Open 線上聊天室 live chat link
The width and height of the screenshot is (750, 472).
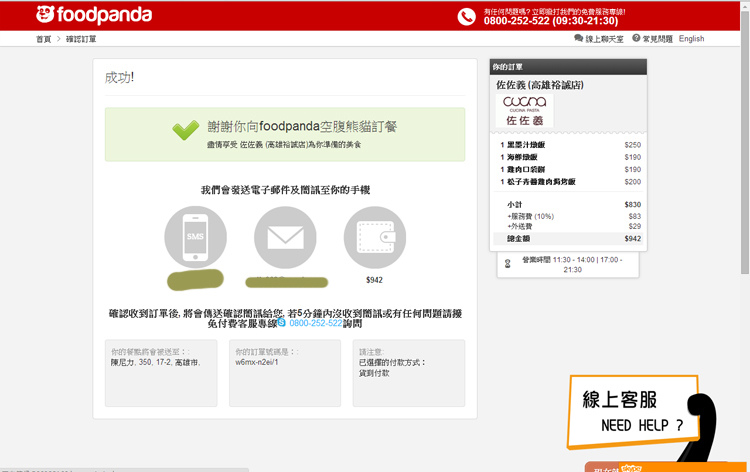pos(605,39)
